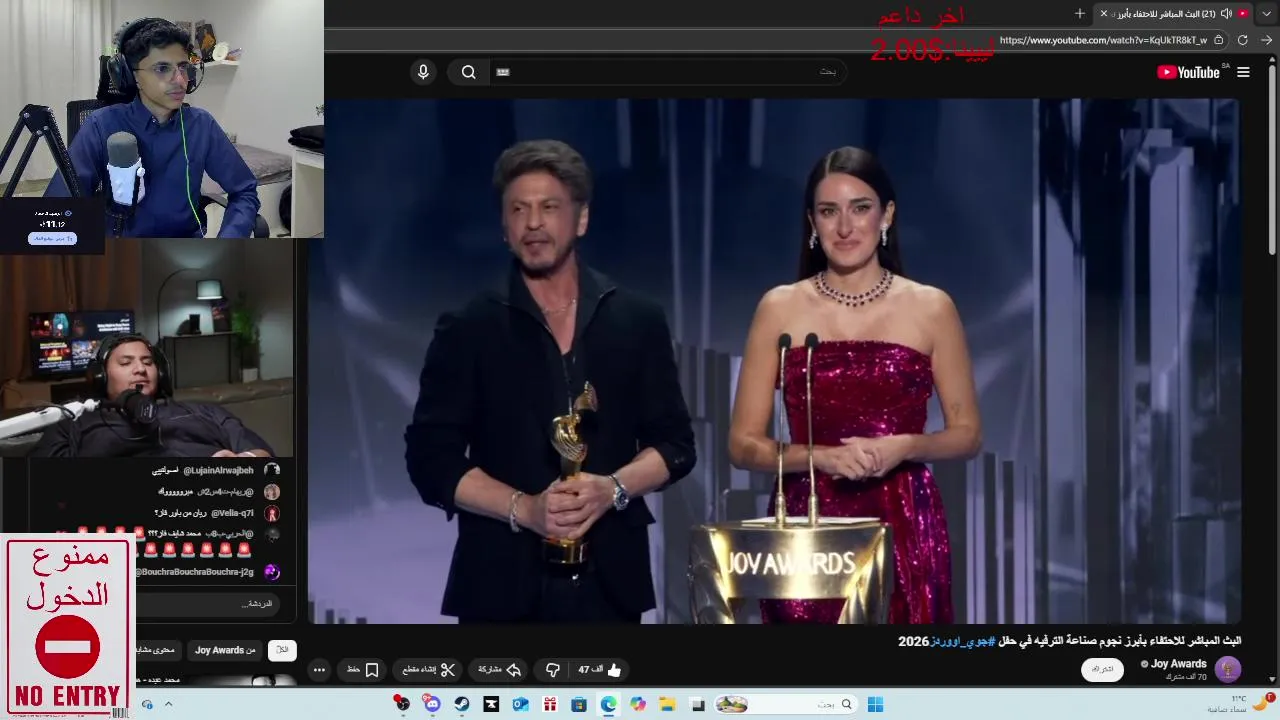Click the YouTube voice search microphone icon
The height and width of the screenshot is (720, 1280).
[x=423, y=72]
